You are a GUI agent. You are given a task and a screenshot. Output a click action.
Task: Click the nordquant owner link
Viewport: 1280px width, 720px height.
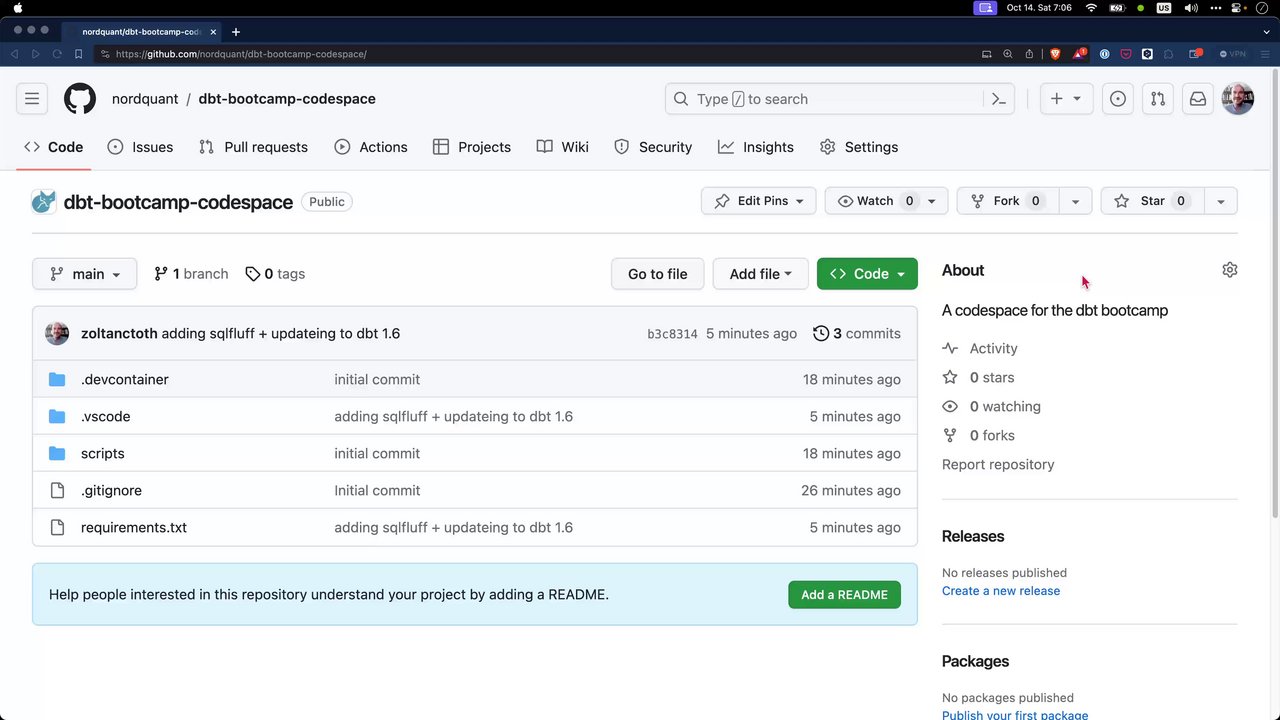pos(145,99)
